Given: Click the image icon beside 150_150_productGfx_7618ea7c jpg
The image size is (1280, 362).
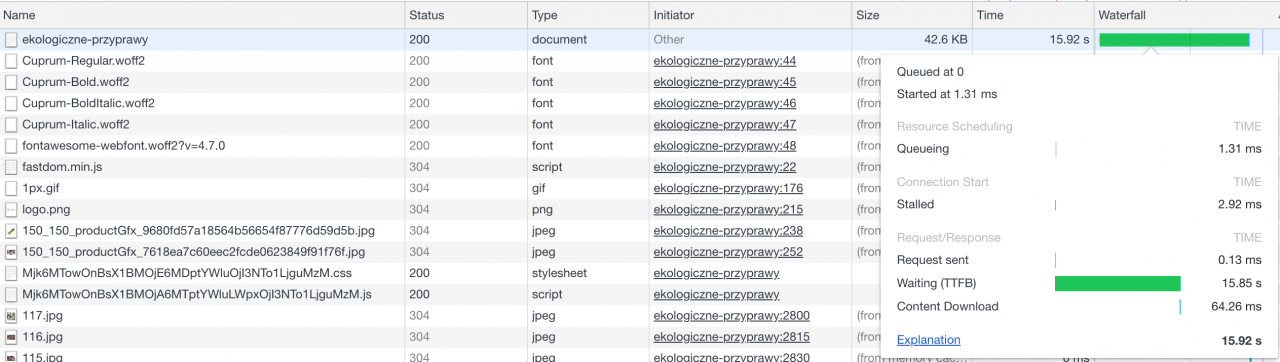Looking at the screenshot, I should click(11, 252).
